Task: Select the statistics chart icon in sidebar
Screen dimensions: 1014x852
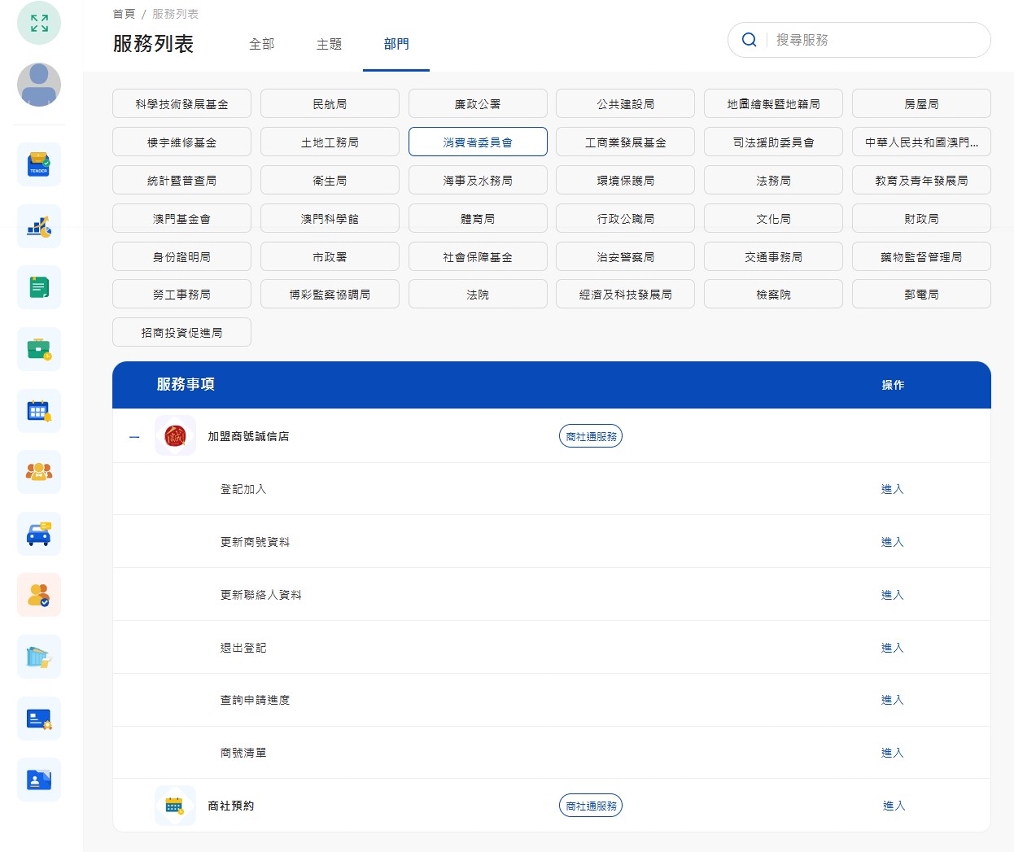Action: (38, 225)
